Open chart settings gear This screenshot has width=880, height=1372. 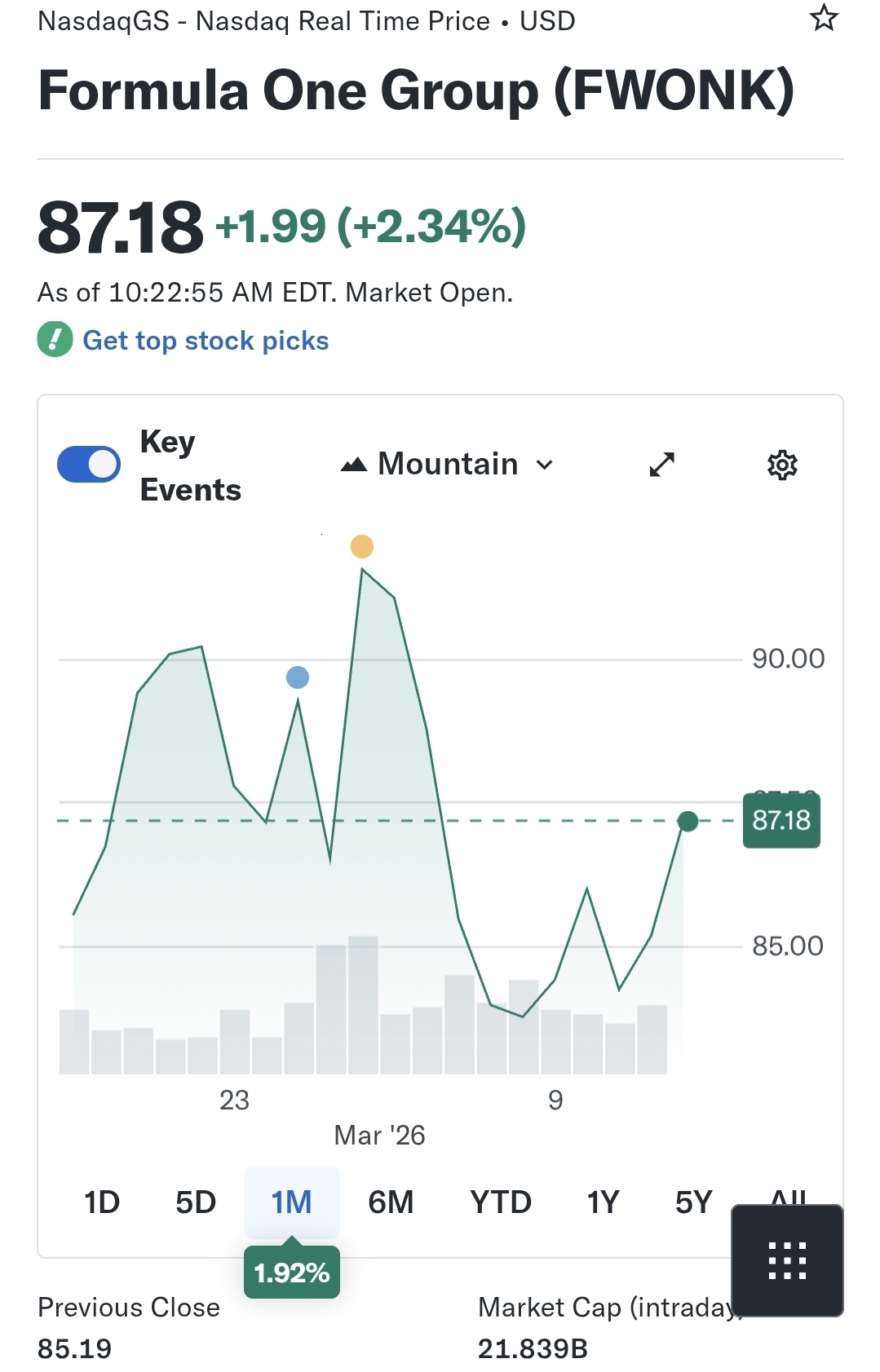(782, 465)
